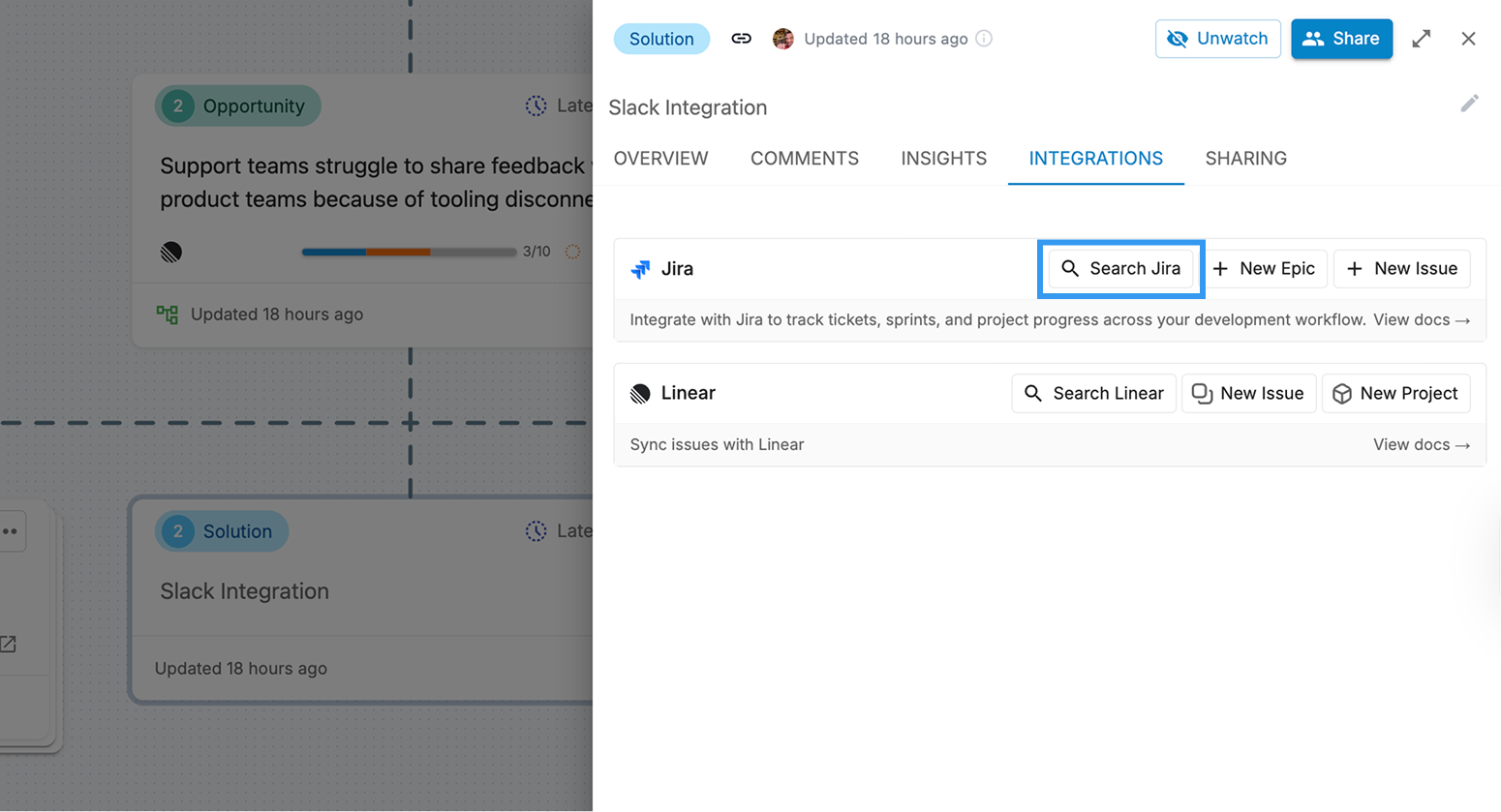Switch to the COMMENTS tab
This screenshot has height=812, width=1501.
coord(804,158)
